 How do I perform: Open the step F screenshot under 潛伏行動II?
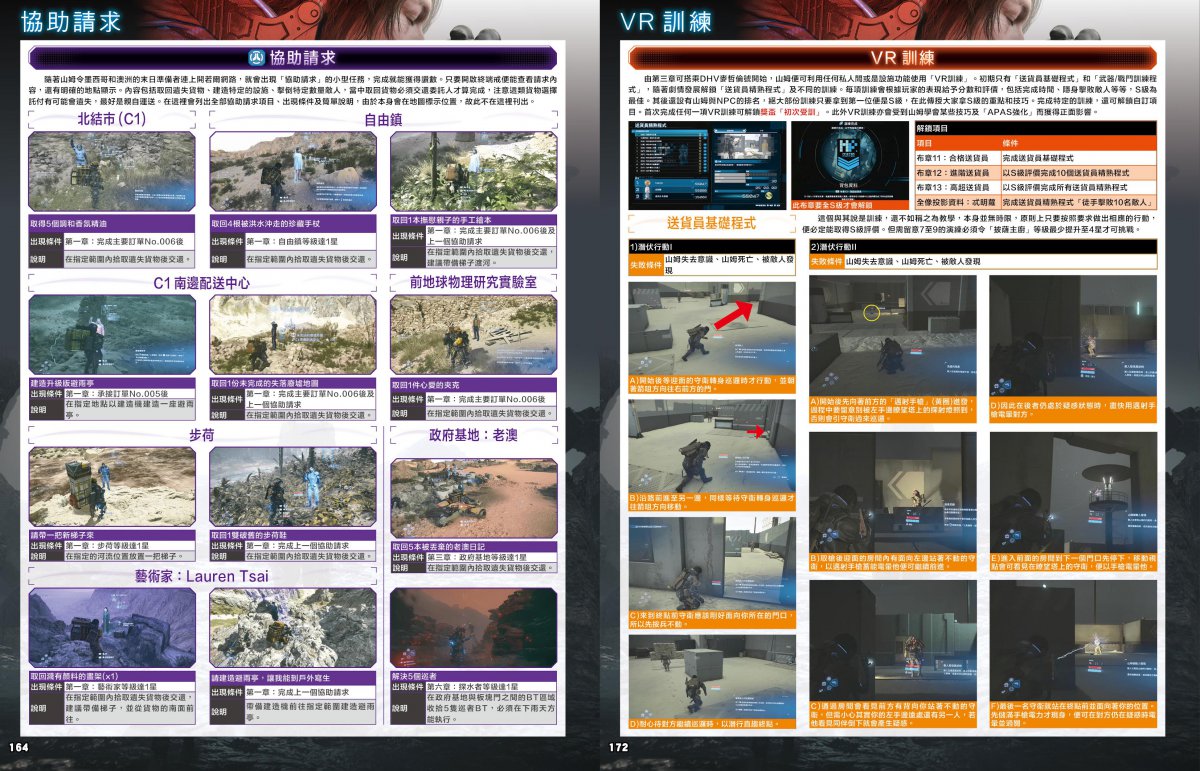click(x=1073, y=640)
